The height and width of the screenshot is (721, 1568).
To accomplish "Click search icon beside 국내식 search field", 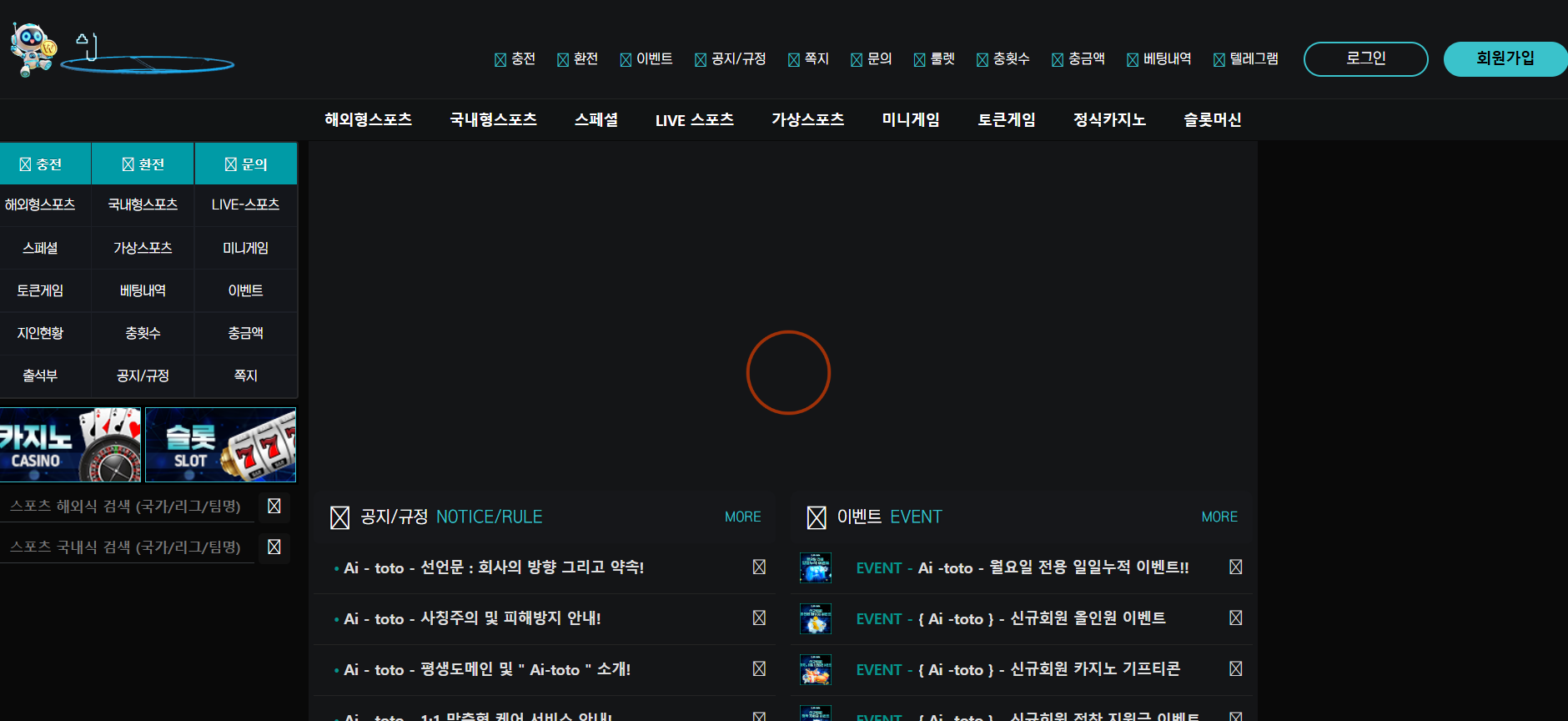I will (274, 547).
